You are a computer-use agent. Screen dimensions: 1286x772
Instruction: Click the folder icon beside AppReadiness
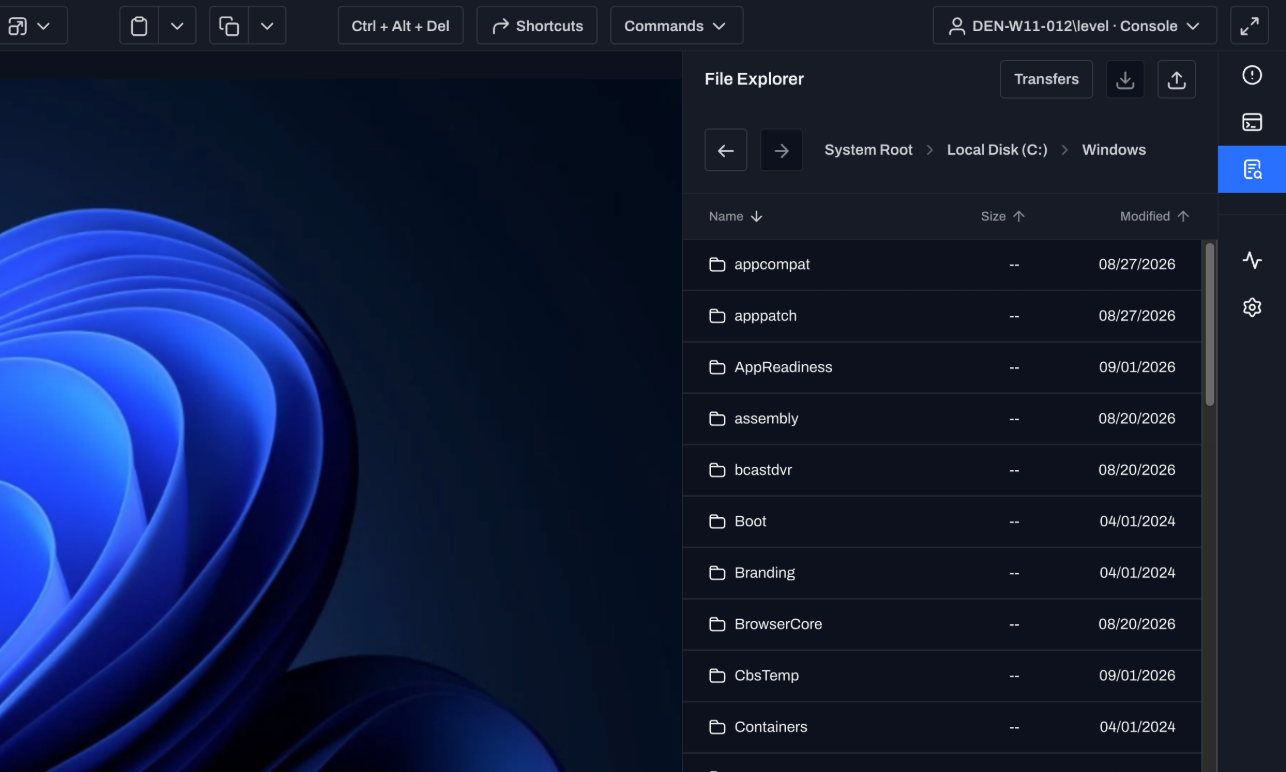[717, 367]
